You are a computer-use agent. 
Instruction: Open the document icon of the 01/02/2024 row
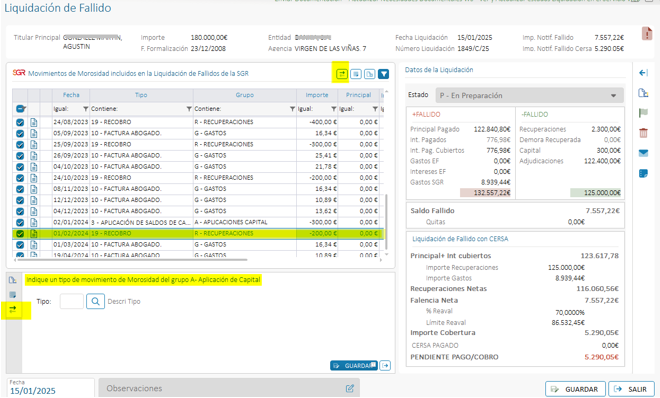(34, 233)
